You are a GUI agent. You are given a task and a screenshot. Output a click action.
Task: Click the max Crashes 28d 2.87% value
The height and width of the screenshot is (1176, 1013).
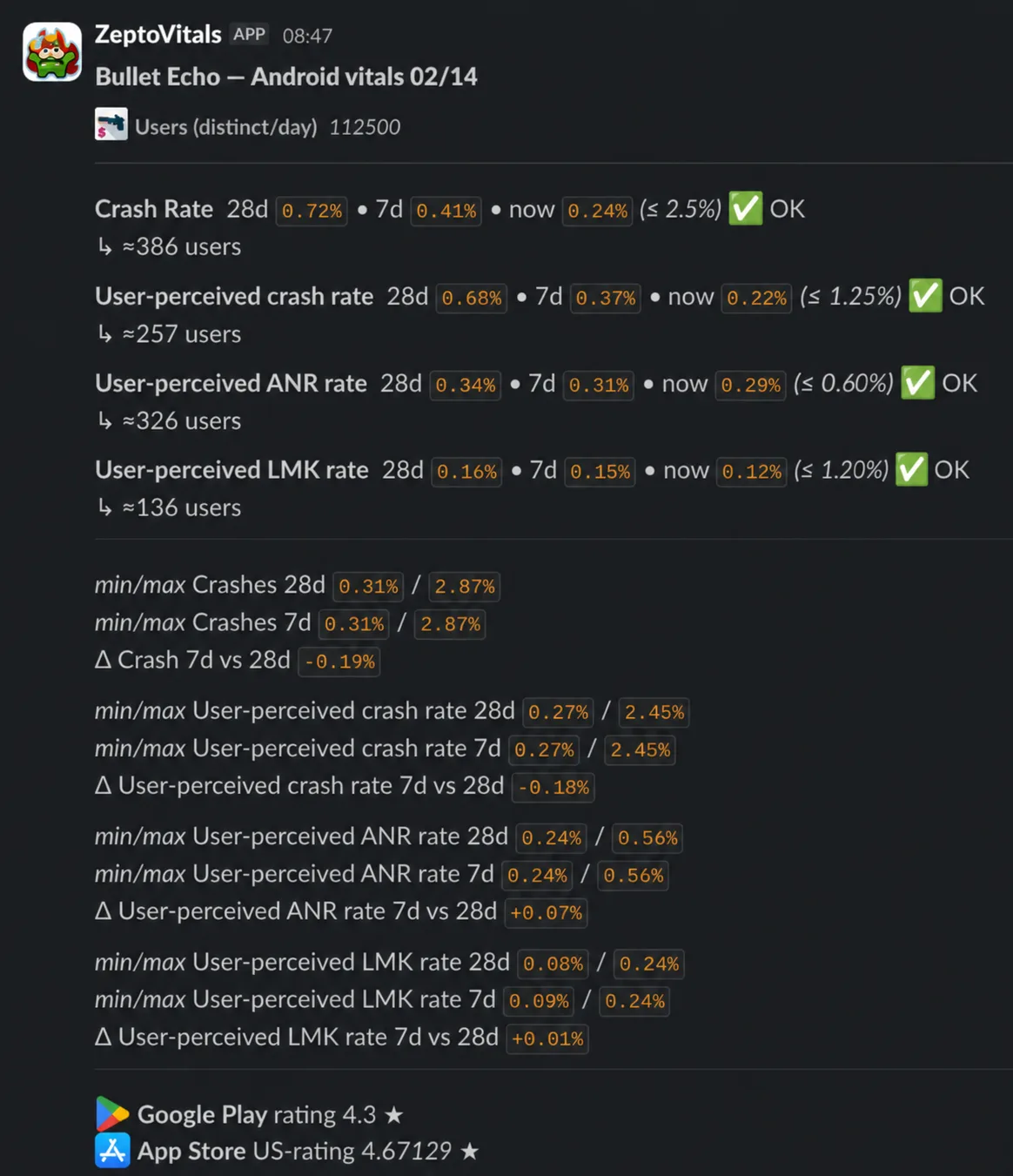(x=465, y=587)
